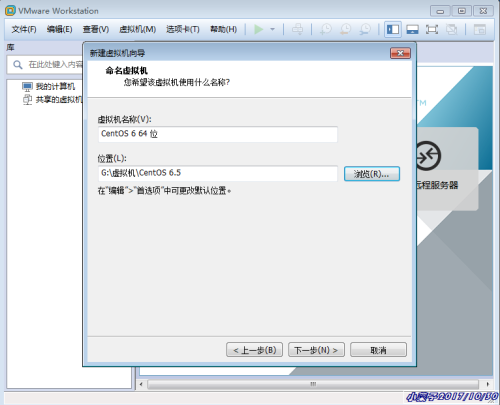Click the Shared VMs tree icon

(27, 99)
